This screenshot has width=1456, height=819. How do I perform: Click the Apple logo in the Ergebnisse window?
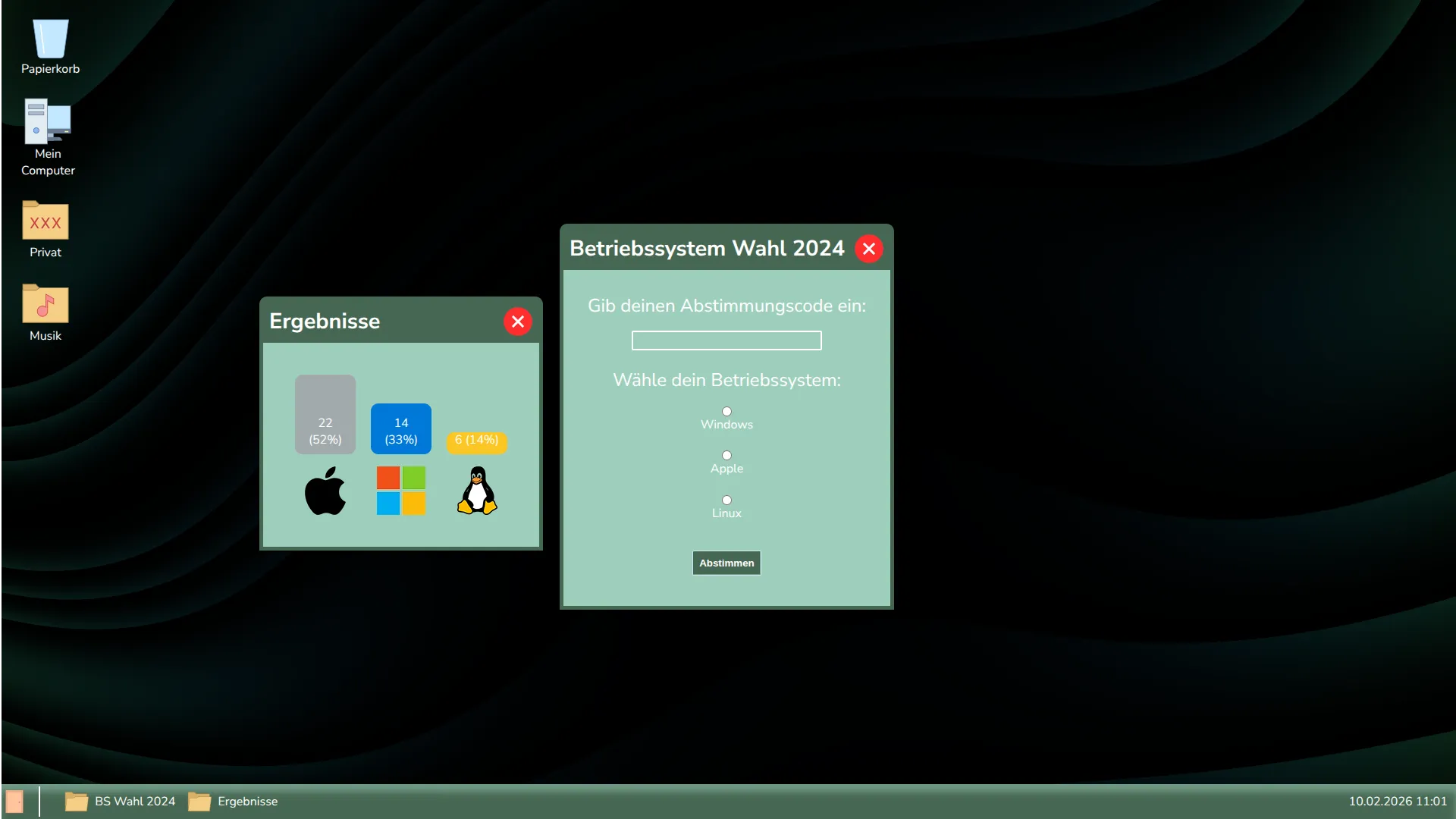pos(325,490)
